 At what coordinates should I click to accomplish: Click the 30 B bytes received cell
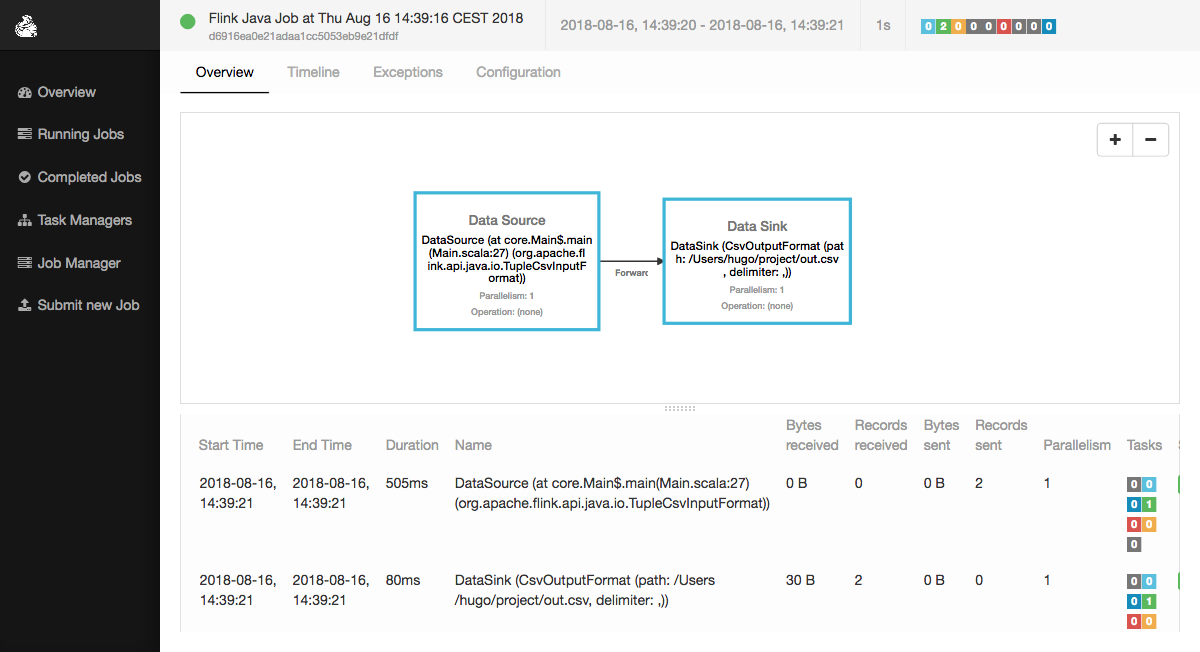pyautogui.click(x=801, y=580)
